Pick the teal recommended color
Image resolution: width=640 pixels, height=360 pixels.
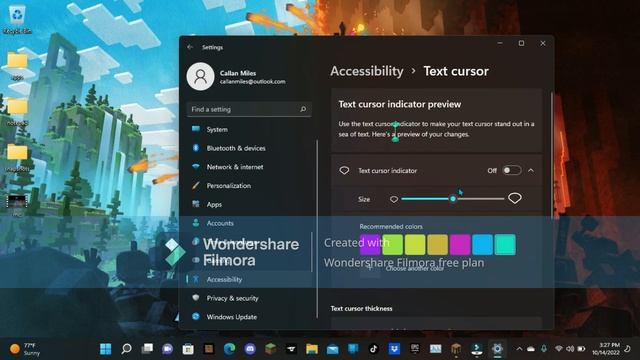coord(505,244)
